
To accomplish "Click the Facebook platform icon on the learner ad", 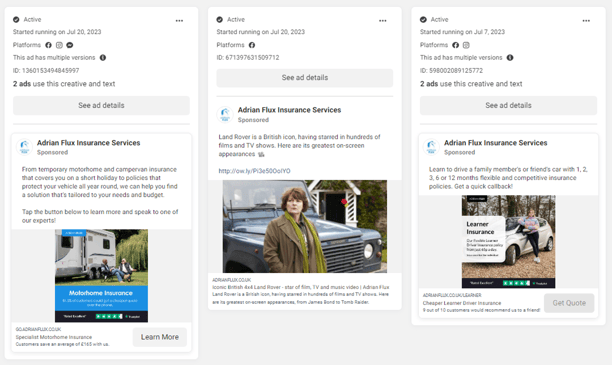I will (455, 45).
